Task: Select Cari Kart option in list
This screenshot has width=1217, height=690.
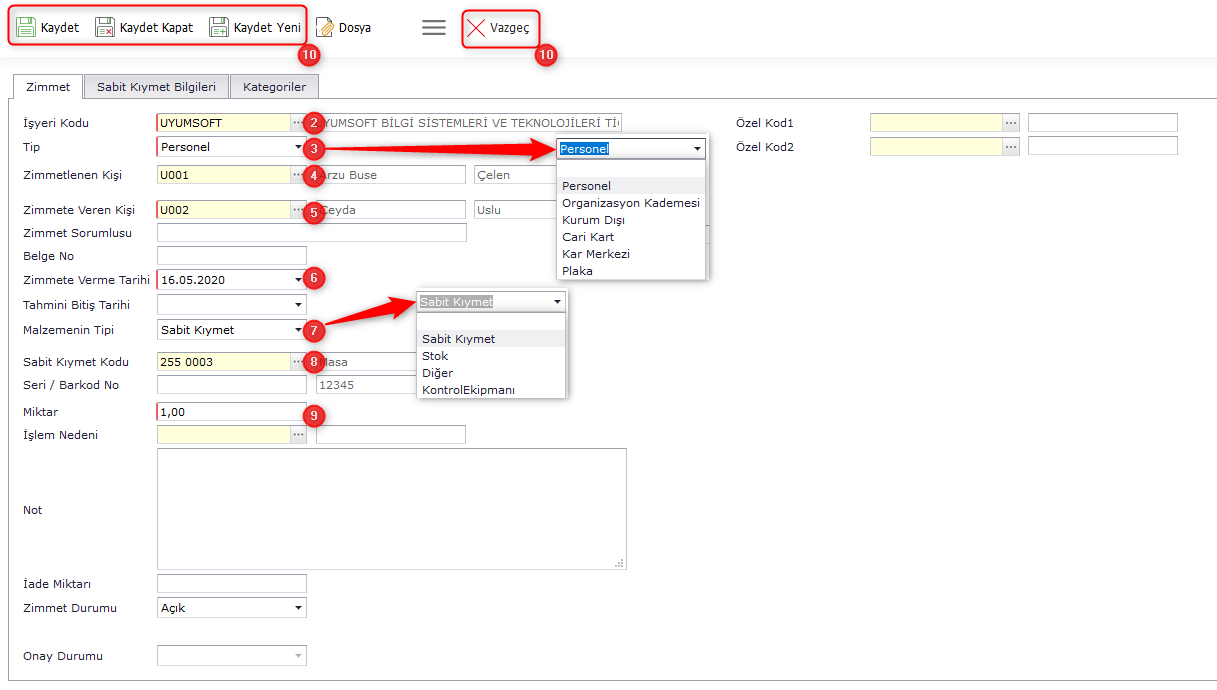Action: click(588, 237)
